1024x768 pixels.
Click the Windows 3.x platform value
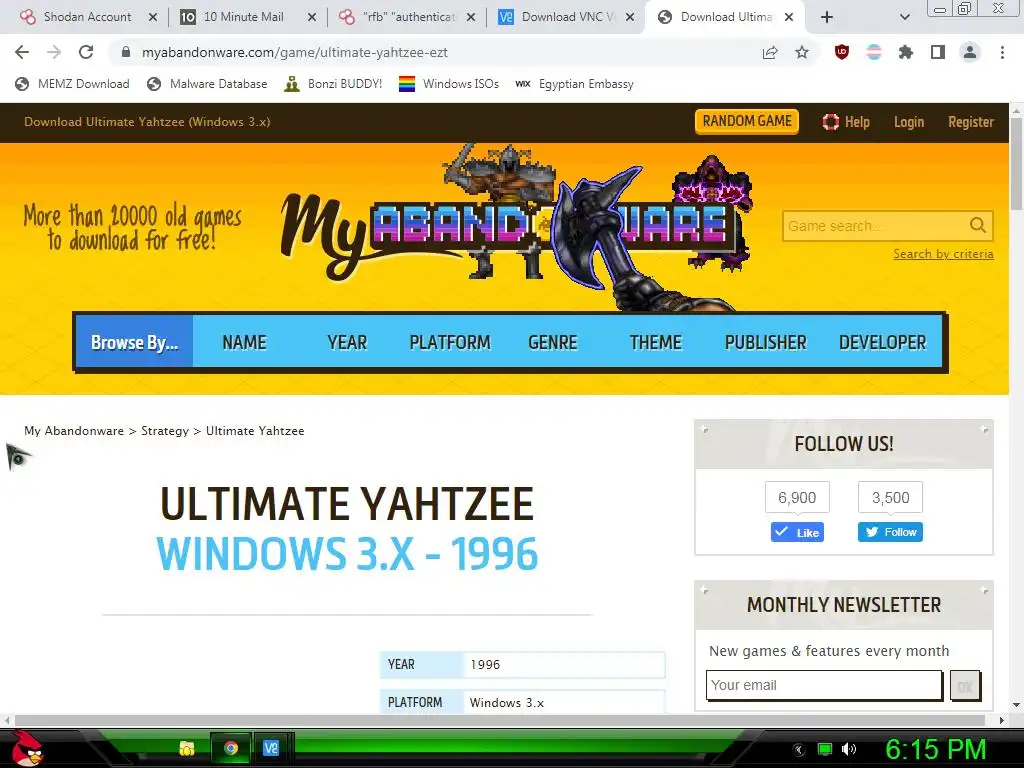[507, 703]
